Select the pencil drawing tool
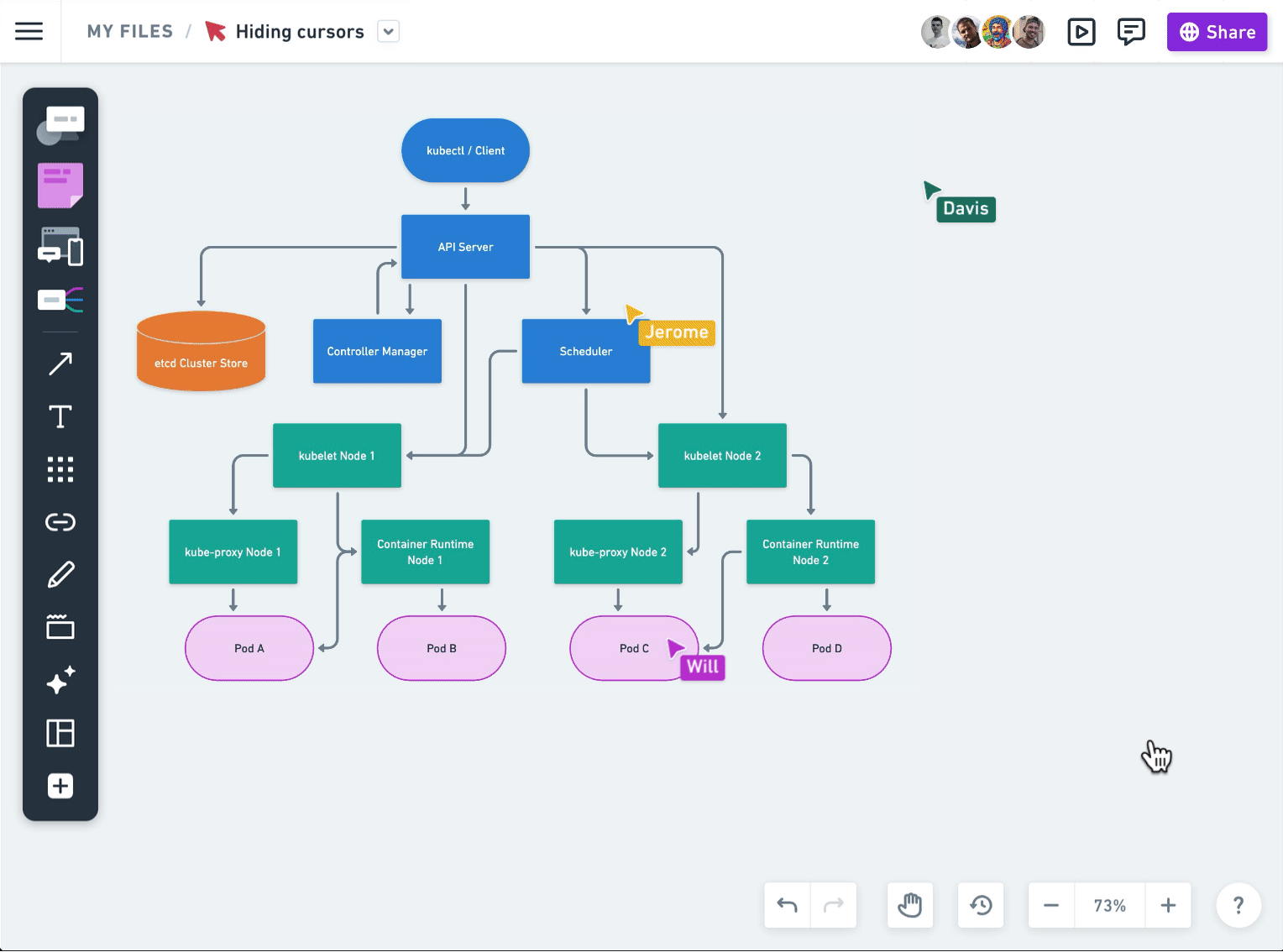This screenshot has width=1283, height=952. 60,575
